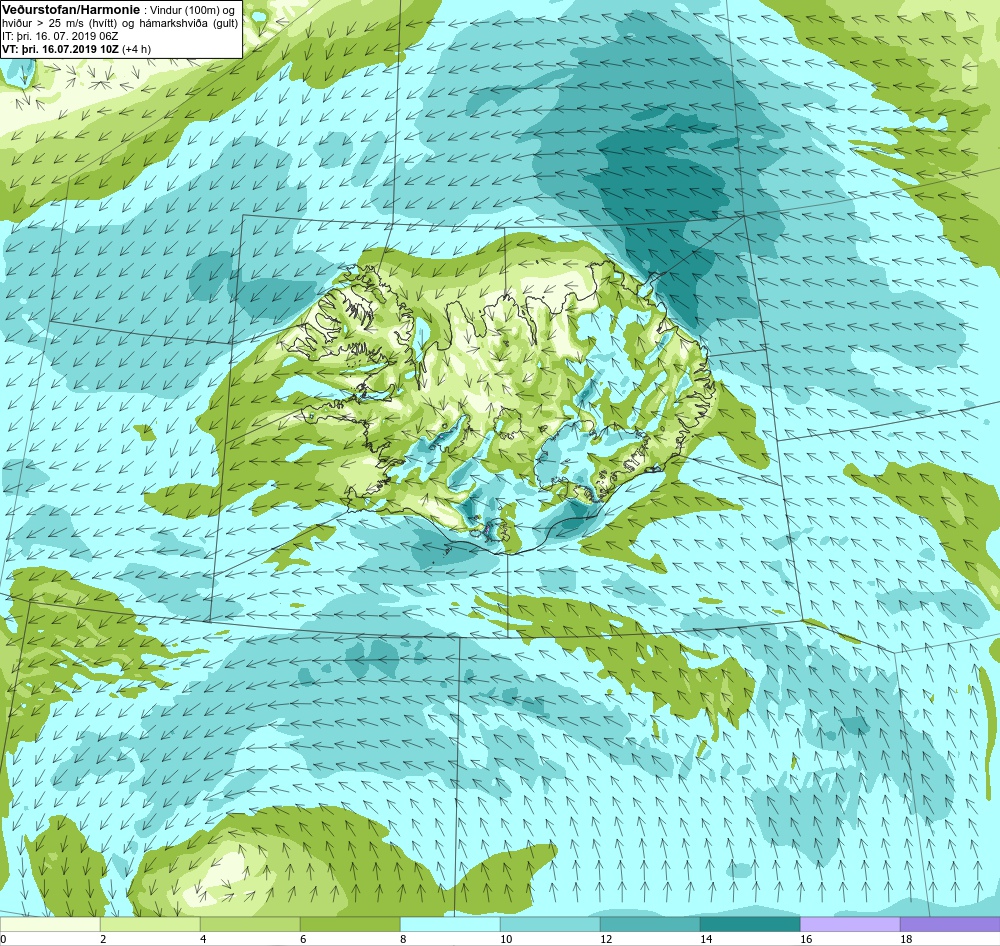Image resolution: width=1000 pixels, height=946 pixels.
Task: Select the 14–16 m/s dark teal swatch
Action: pyautogui.click(x=750, y=924)
